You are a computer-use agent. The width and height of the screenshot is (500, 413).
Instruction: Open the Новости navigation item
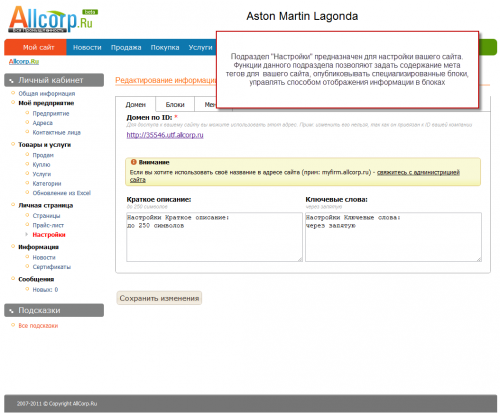pyautogui.click(x=87, y=47)
